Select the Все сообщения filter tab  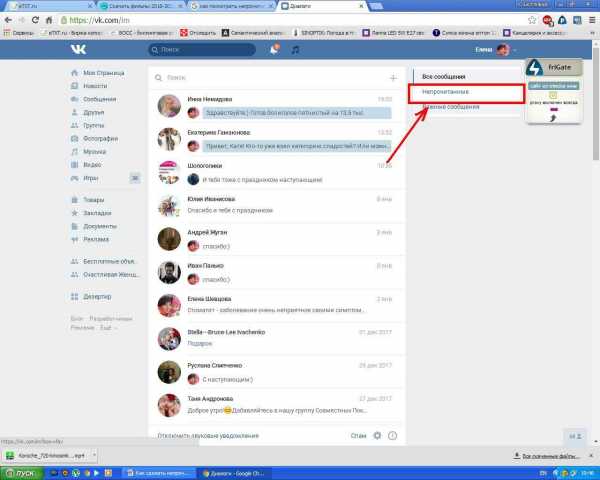[x=443, y=77]
